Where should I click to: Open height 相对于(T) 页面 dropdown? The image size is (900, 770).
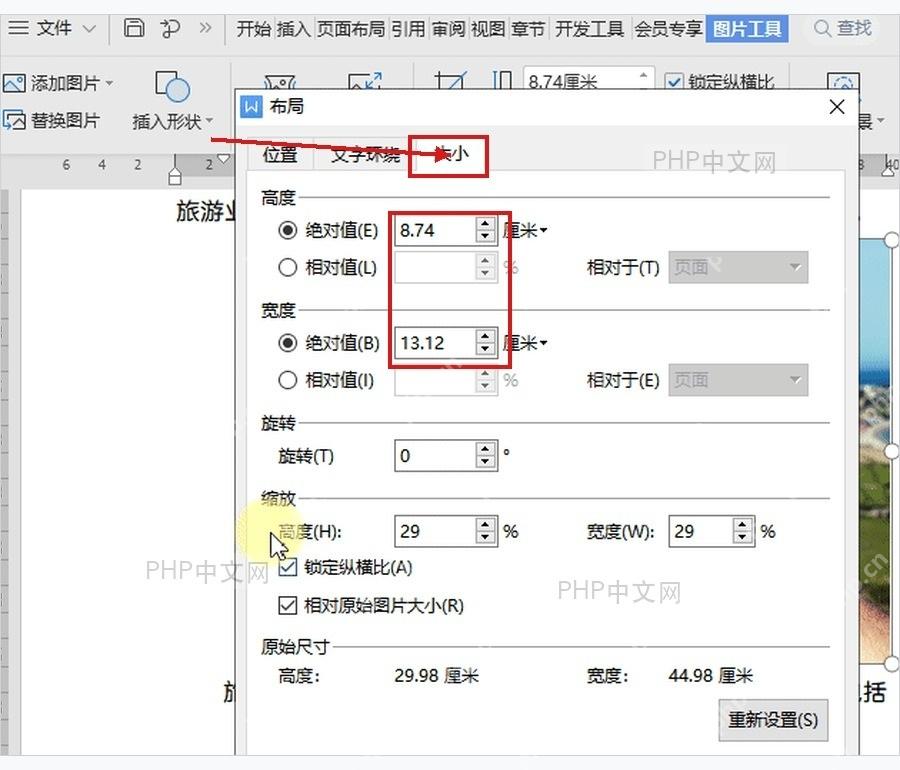(x=738, y=267)
